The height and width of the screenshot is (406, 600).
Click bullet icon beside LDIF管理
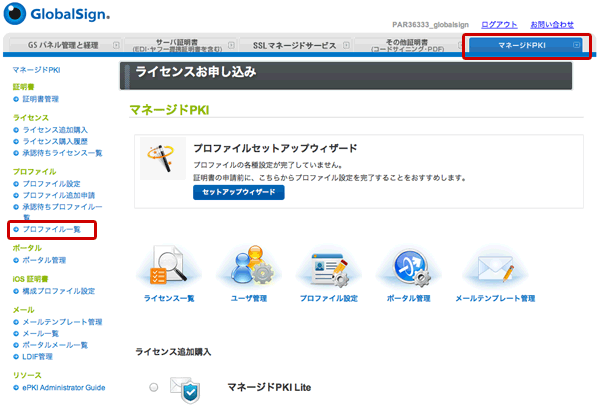click(16, 357)
